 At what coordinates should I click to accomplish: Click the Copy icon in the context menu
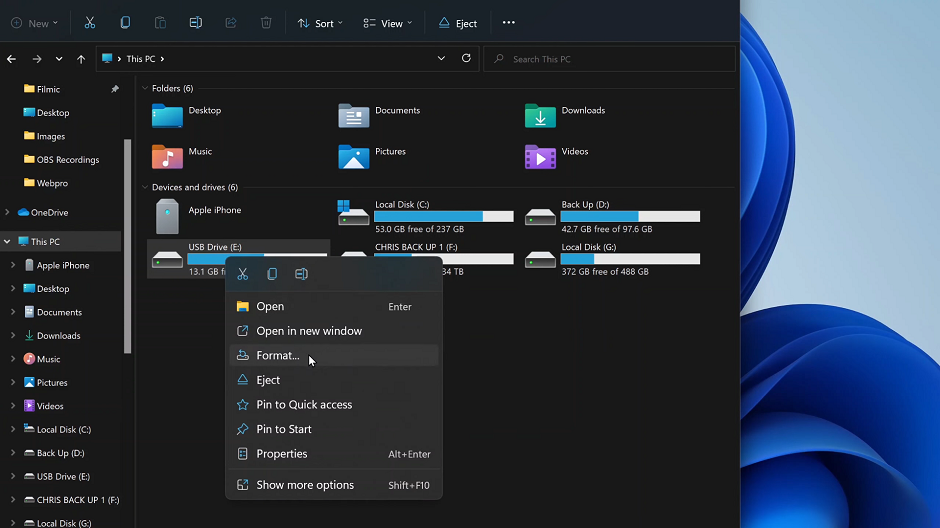(272, 274)
